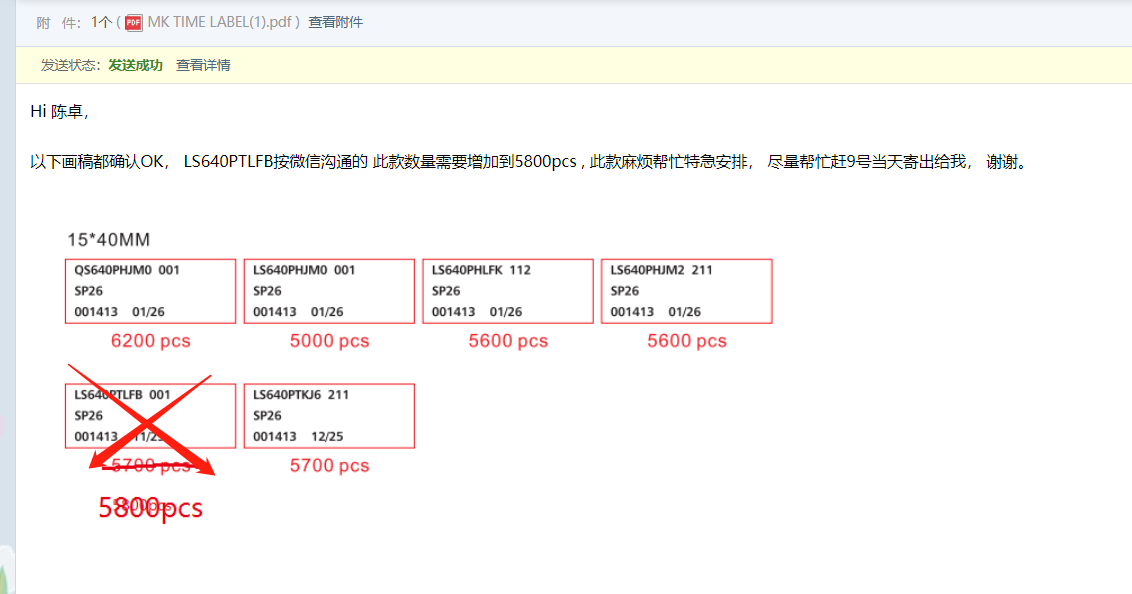Open 查看详情 for send status

click(x=203, y=65)
